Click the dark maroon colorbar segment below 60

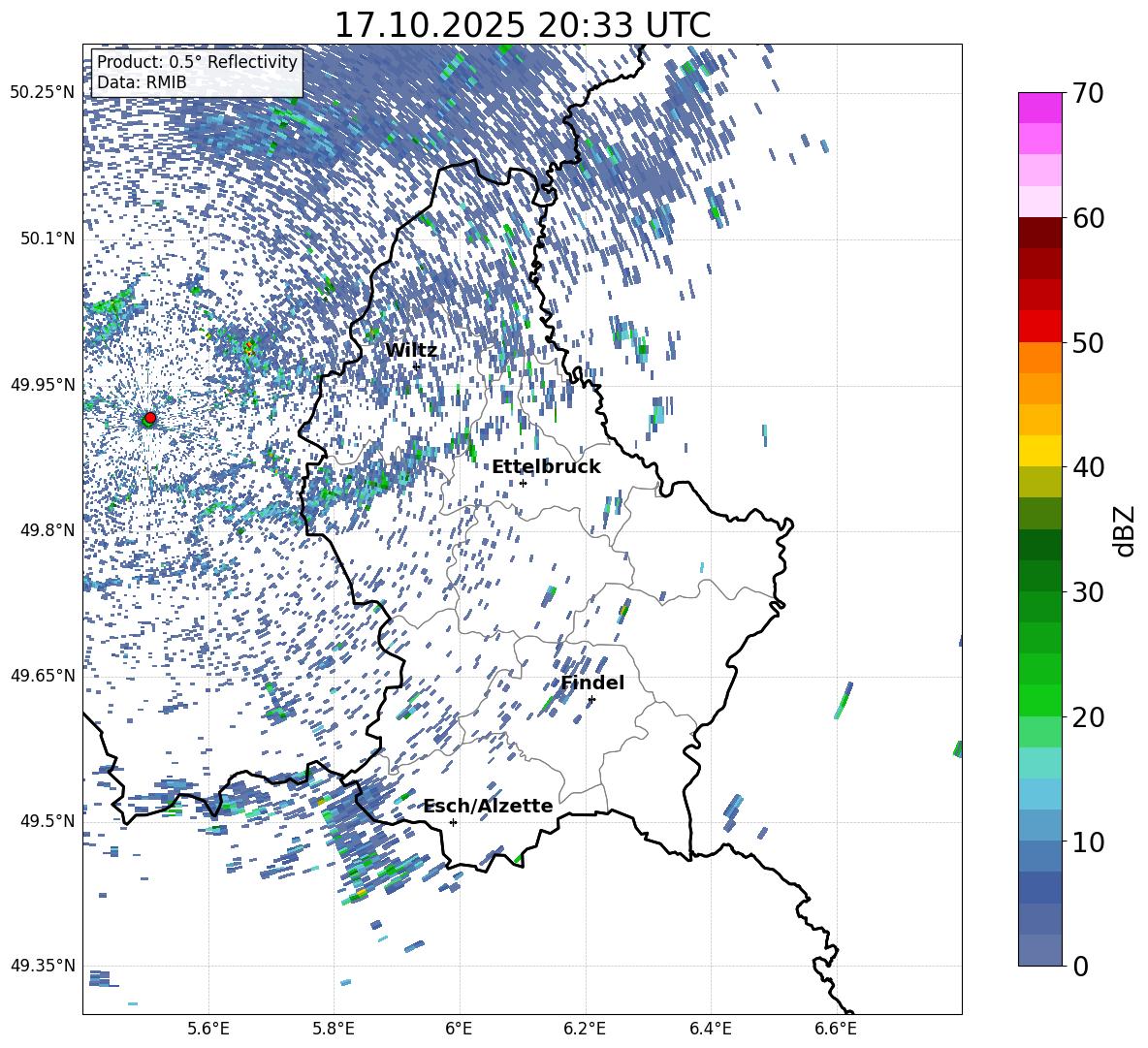pyautogui.click(x=1040, y=233)
